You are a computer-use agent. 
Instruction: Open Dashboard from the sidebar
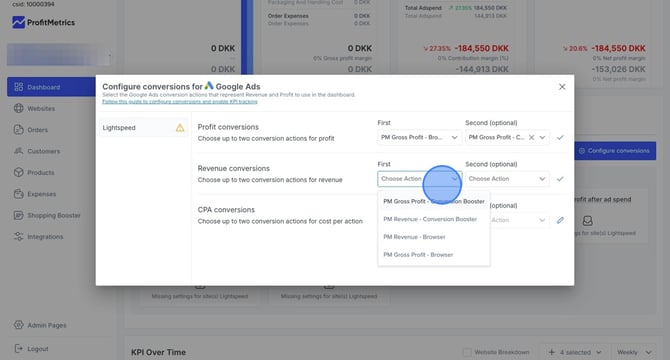point(51,87)
